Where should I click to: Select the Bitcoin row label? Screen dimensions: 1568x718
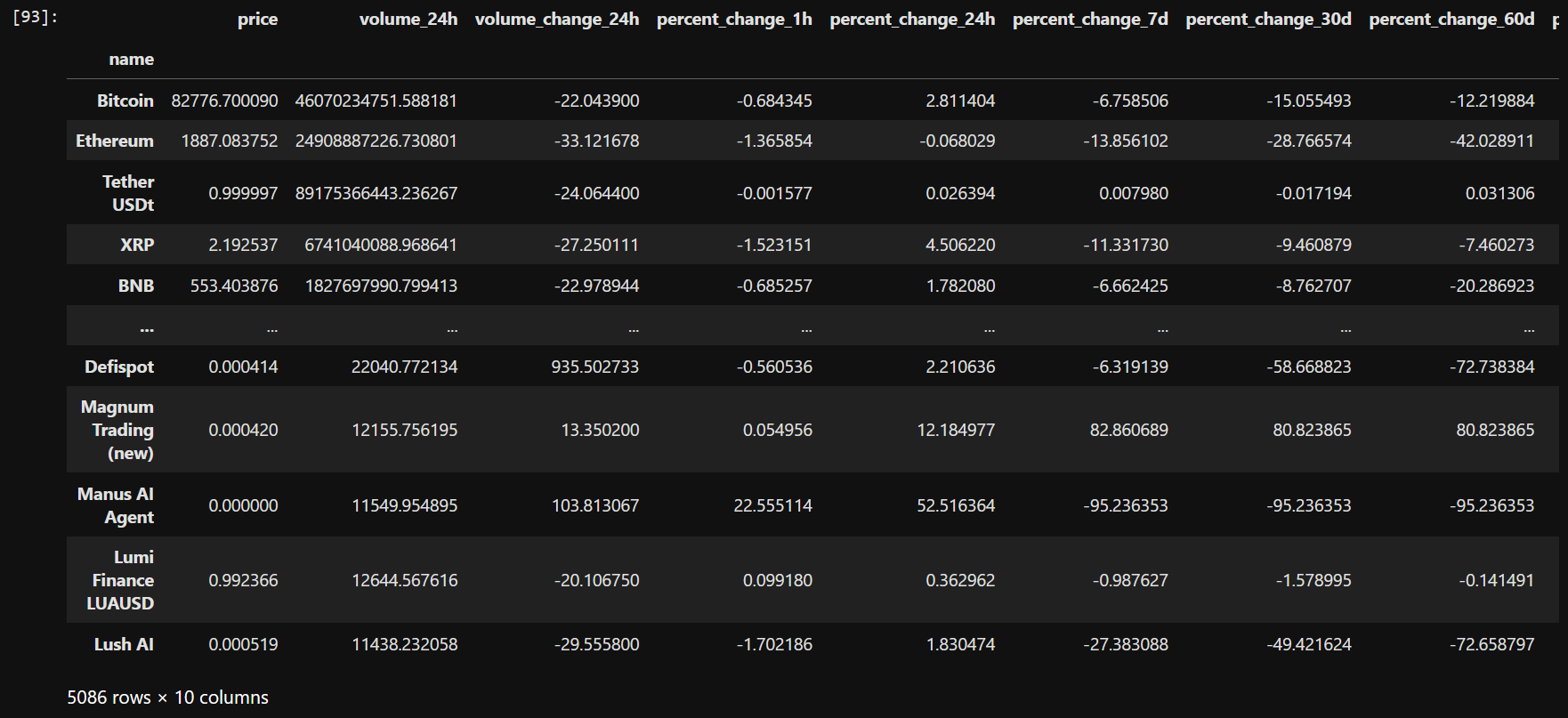click(x=125, y=101)
